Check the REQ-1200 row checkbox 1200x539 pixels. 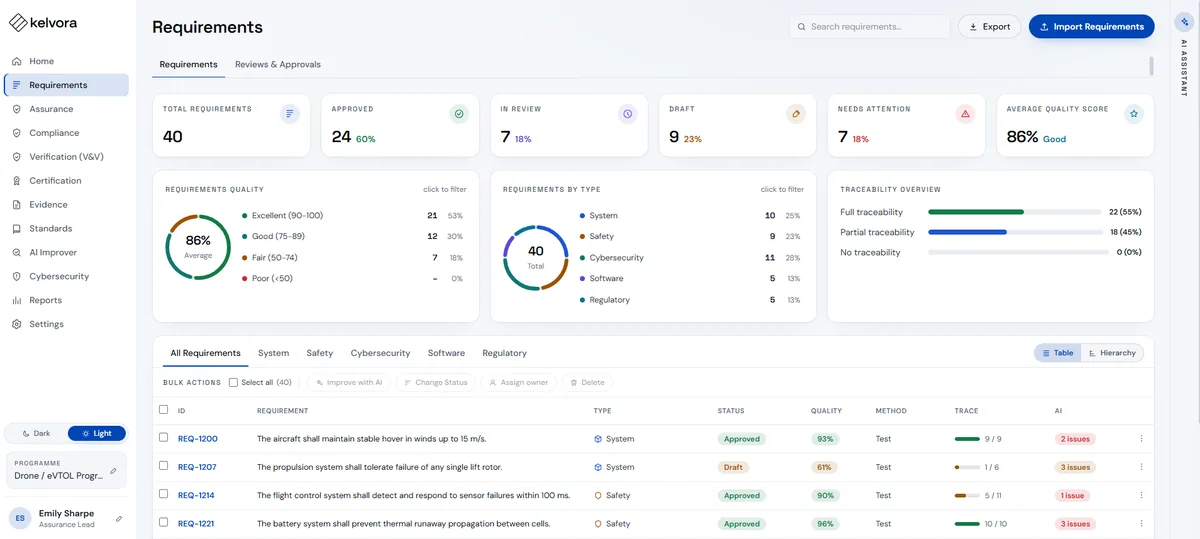pyautogui.click(x=164, y=438)
